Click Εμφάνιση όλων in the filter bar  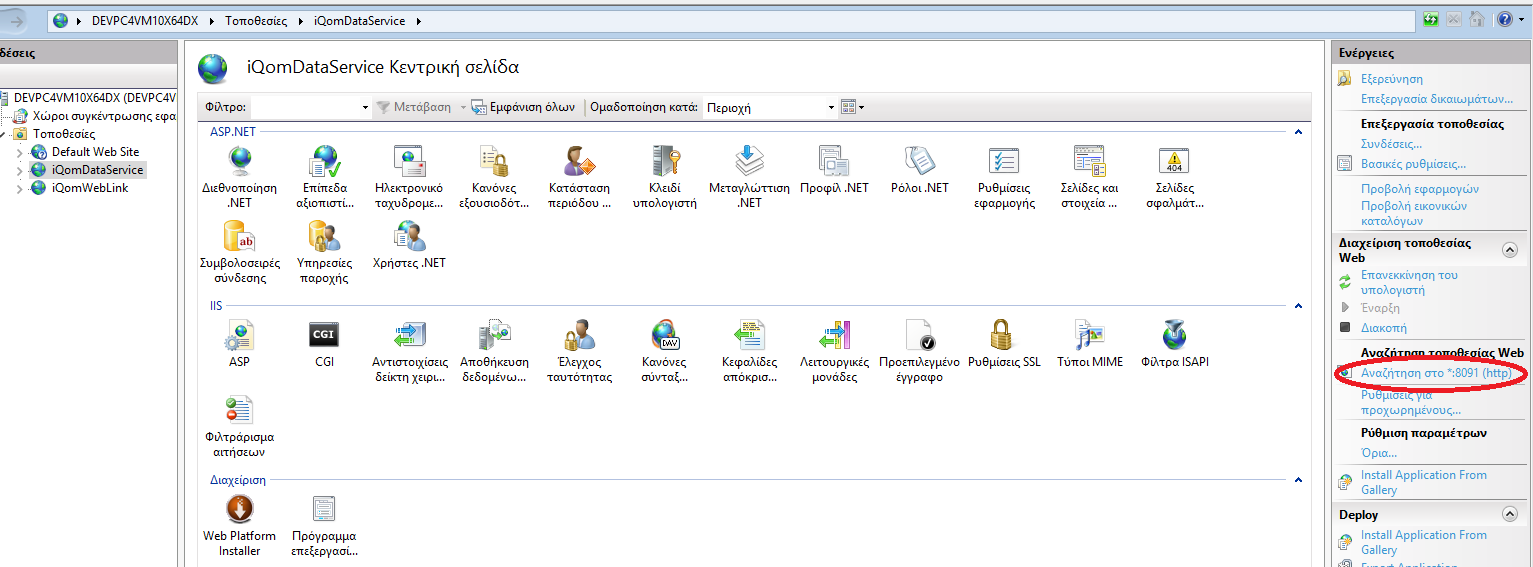[523, 107]
